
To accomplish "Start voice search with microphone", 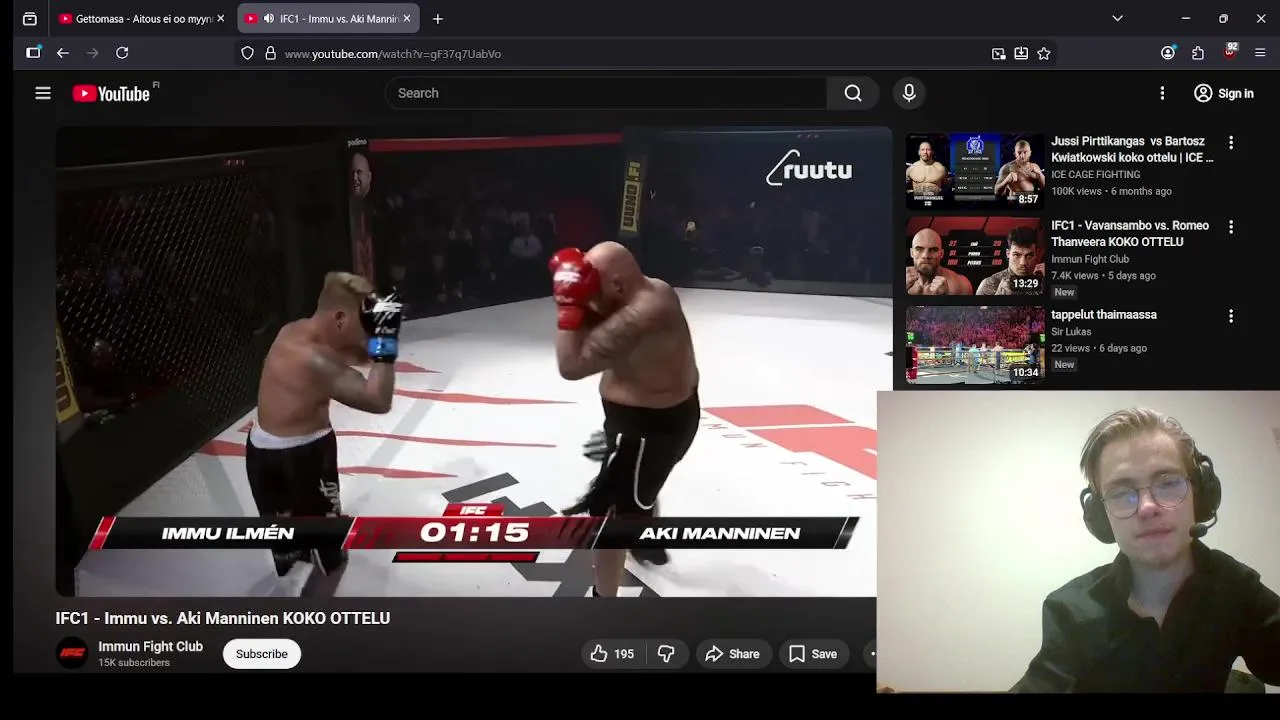I will click(x=909, y=93).
